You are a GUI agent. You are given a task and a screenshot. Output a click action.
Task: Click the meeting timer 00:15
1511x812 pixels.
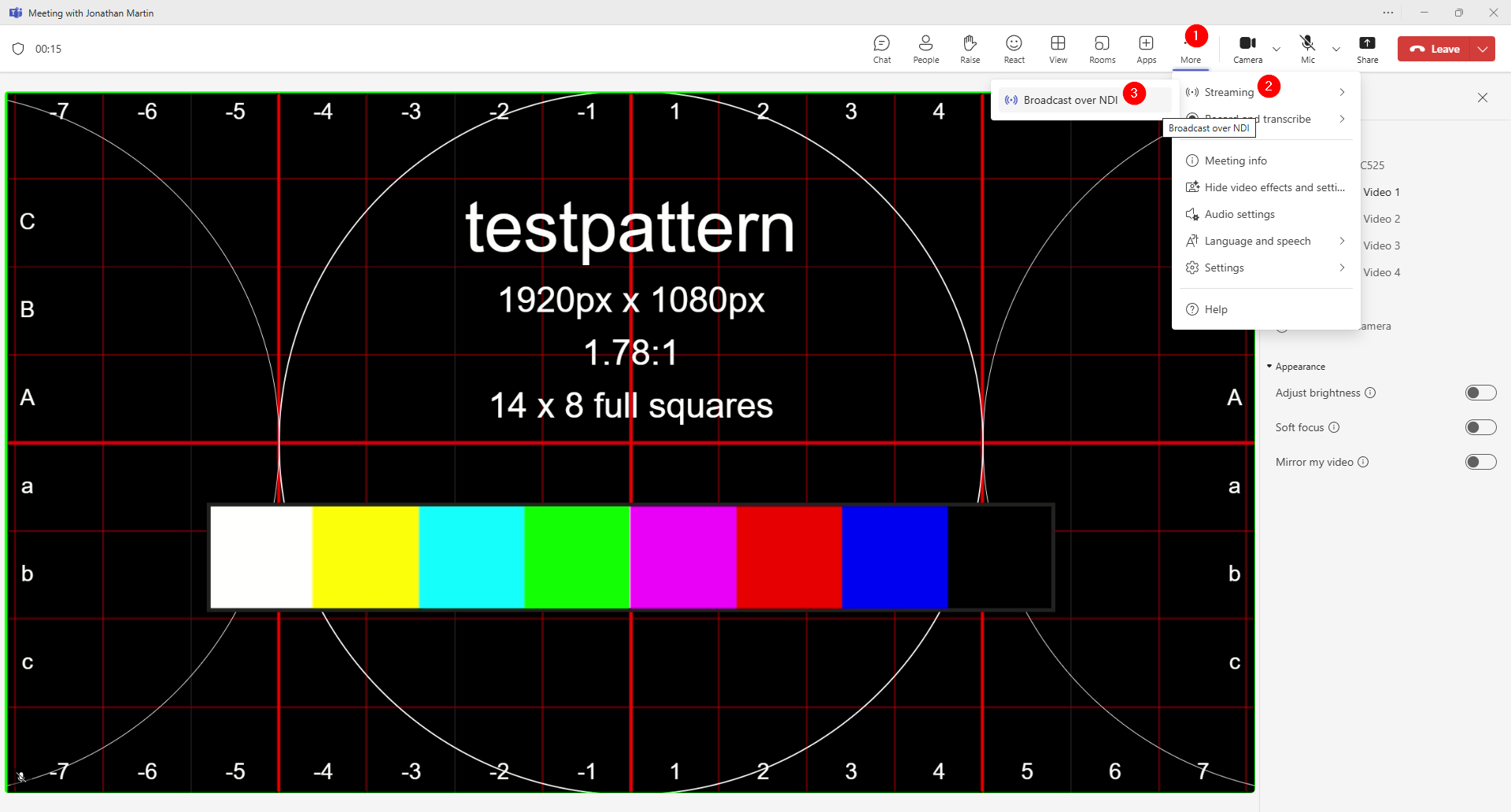[x=48, y=49]
